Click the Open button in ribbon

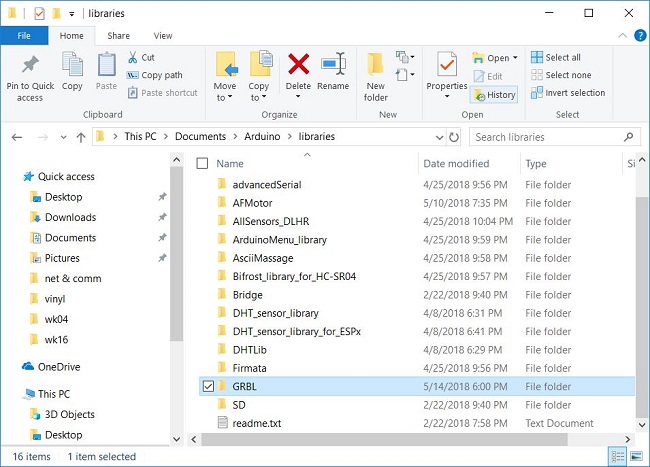pyautogui.click(x=491, y=58)
